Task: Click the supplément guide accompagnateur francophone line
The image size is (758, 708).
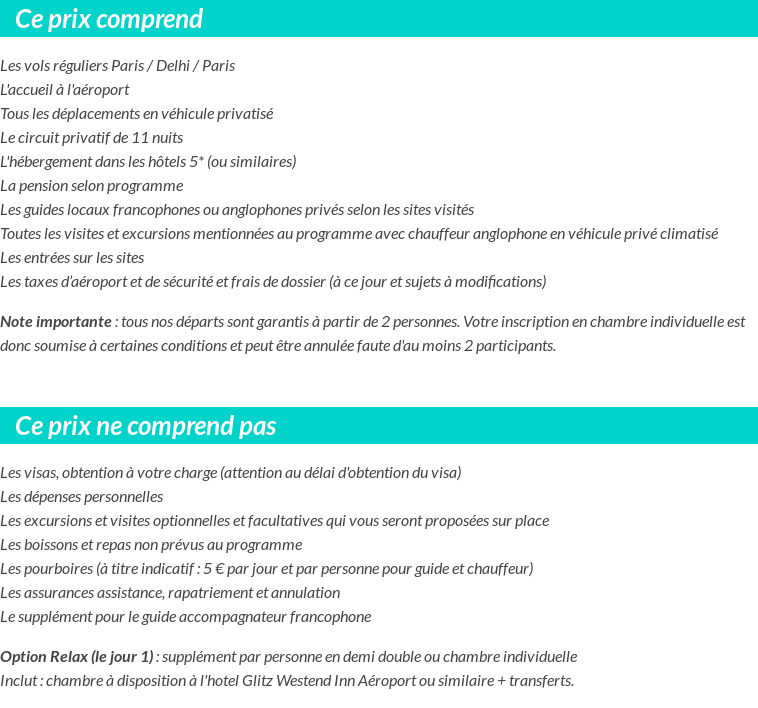Action: [186, 617]
